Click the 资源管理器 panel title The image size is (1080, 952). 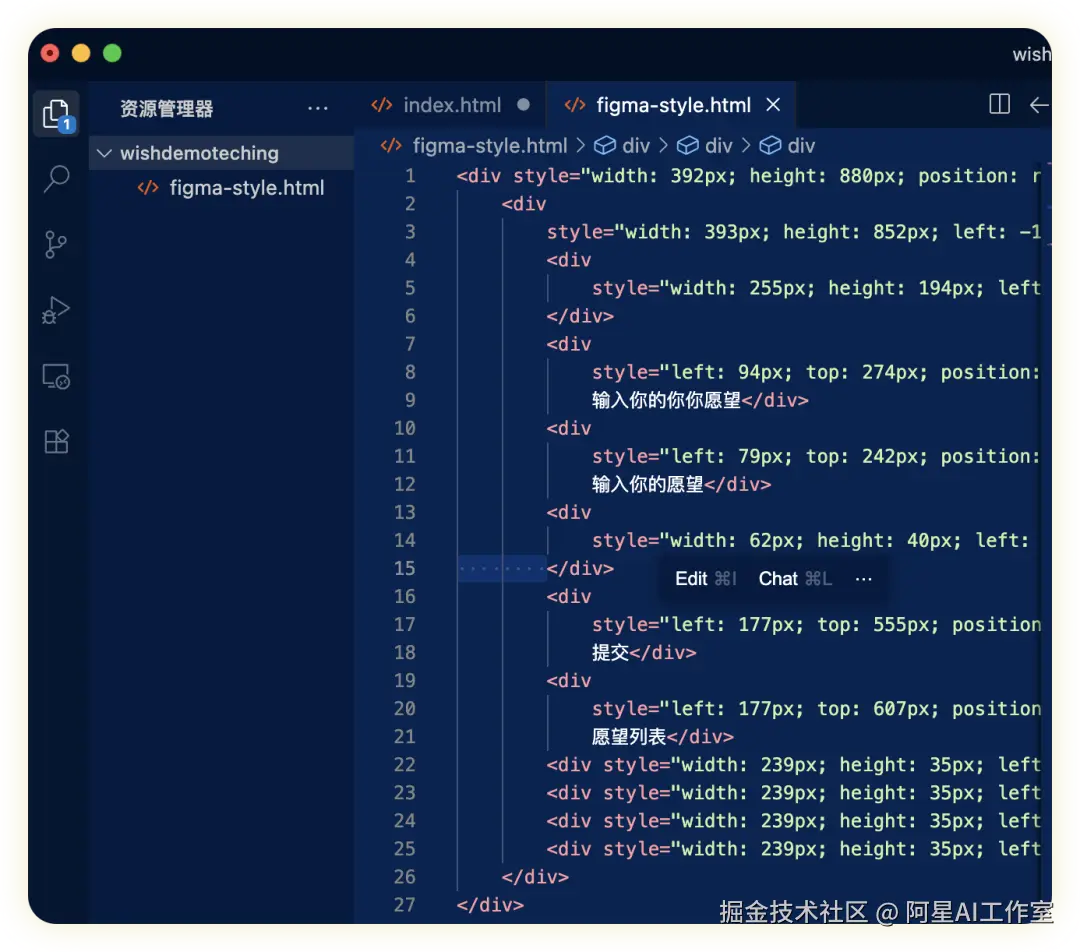tap(167, 108)
